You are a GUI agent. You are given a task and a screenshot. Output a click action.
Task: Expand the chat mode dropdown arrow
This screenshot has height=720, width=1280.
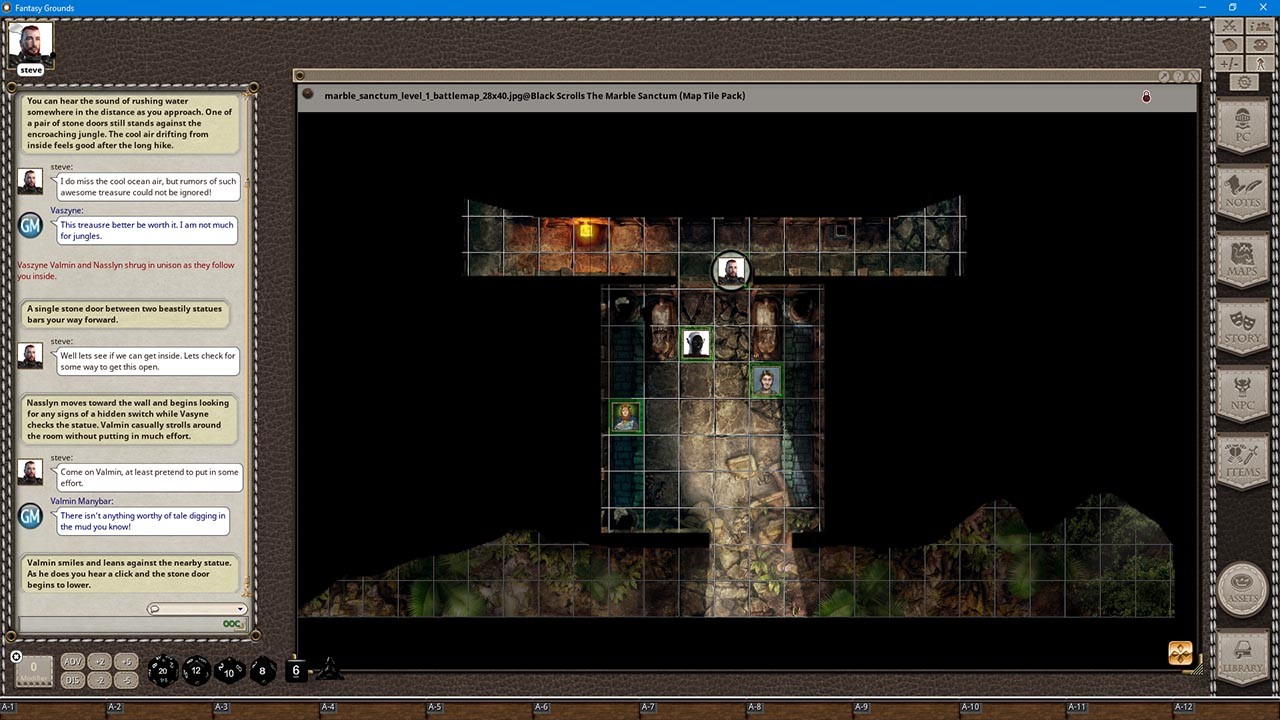tap(241, 609)
